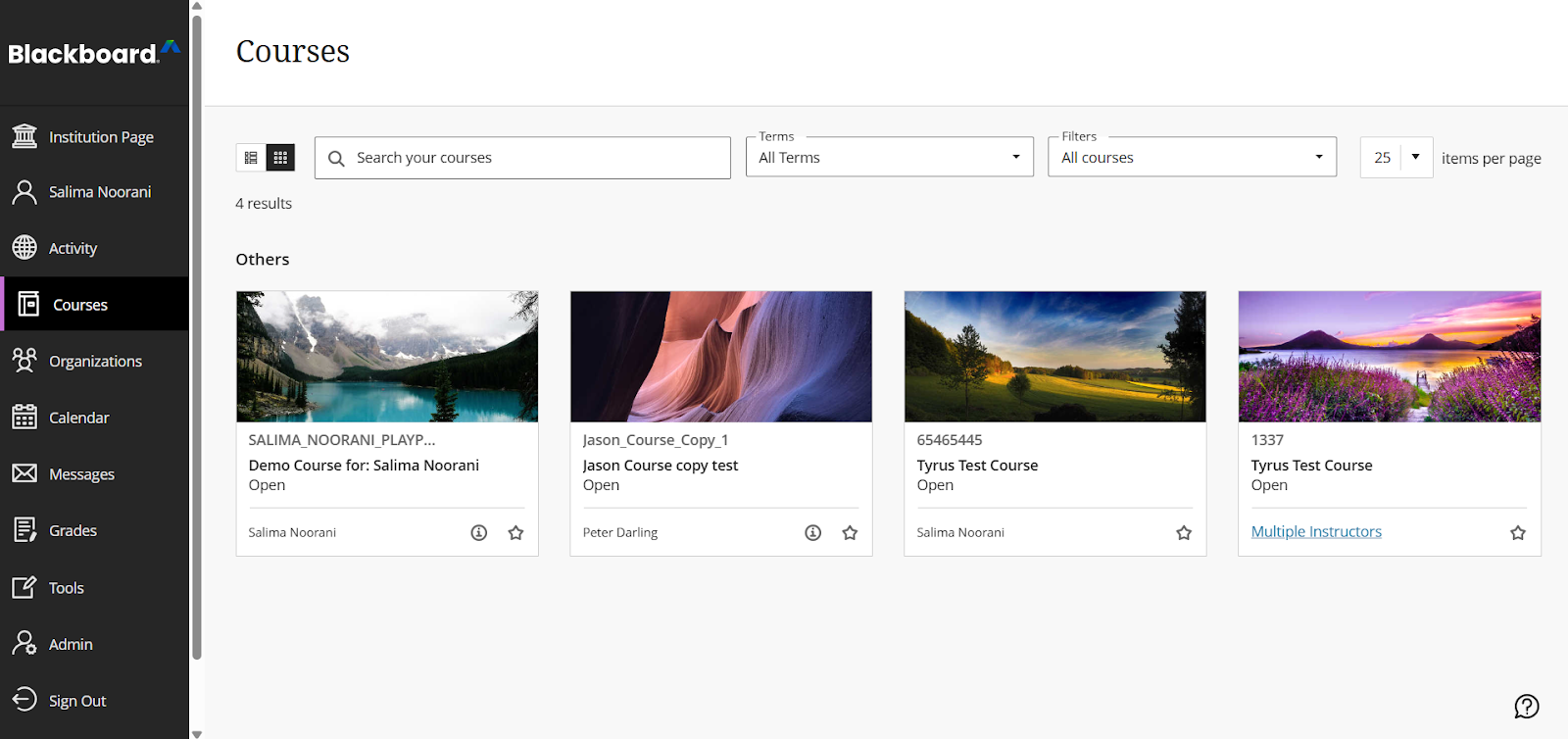Star the Jason Course copy test
Viewport: 1568px width, 739px height.
click(850, 532)
